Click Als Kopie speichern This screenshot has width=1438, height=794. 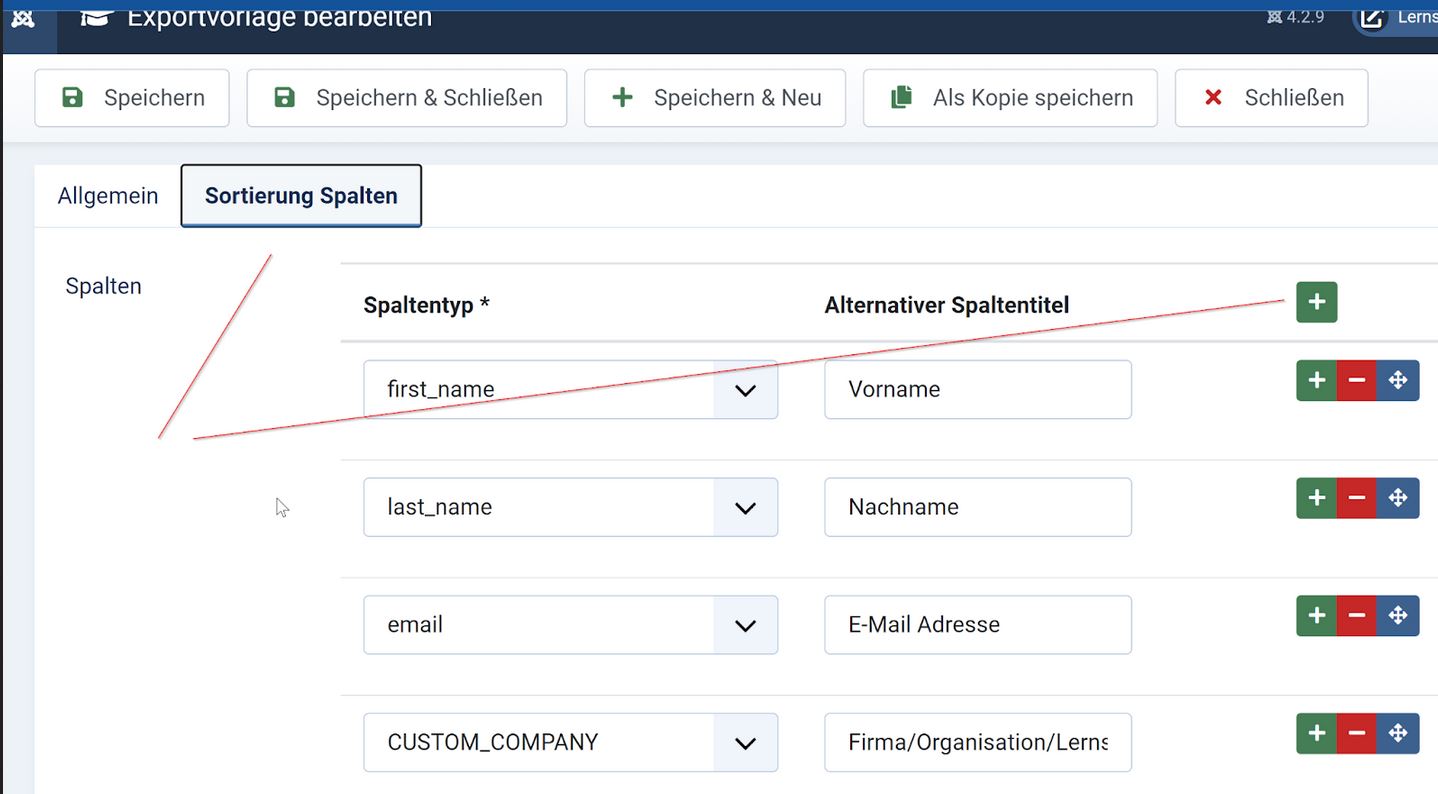click(x=1010, y=98)
